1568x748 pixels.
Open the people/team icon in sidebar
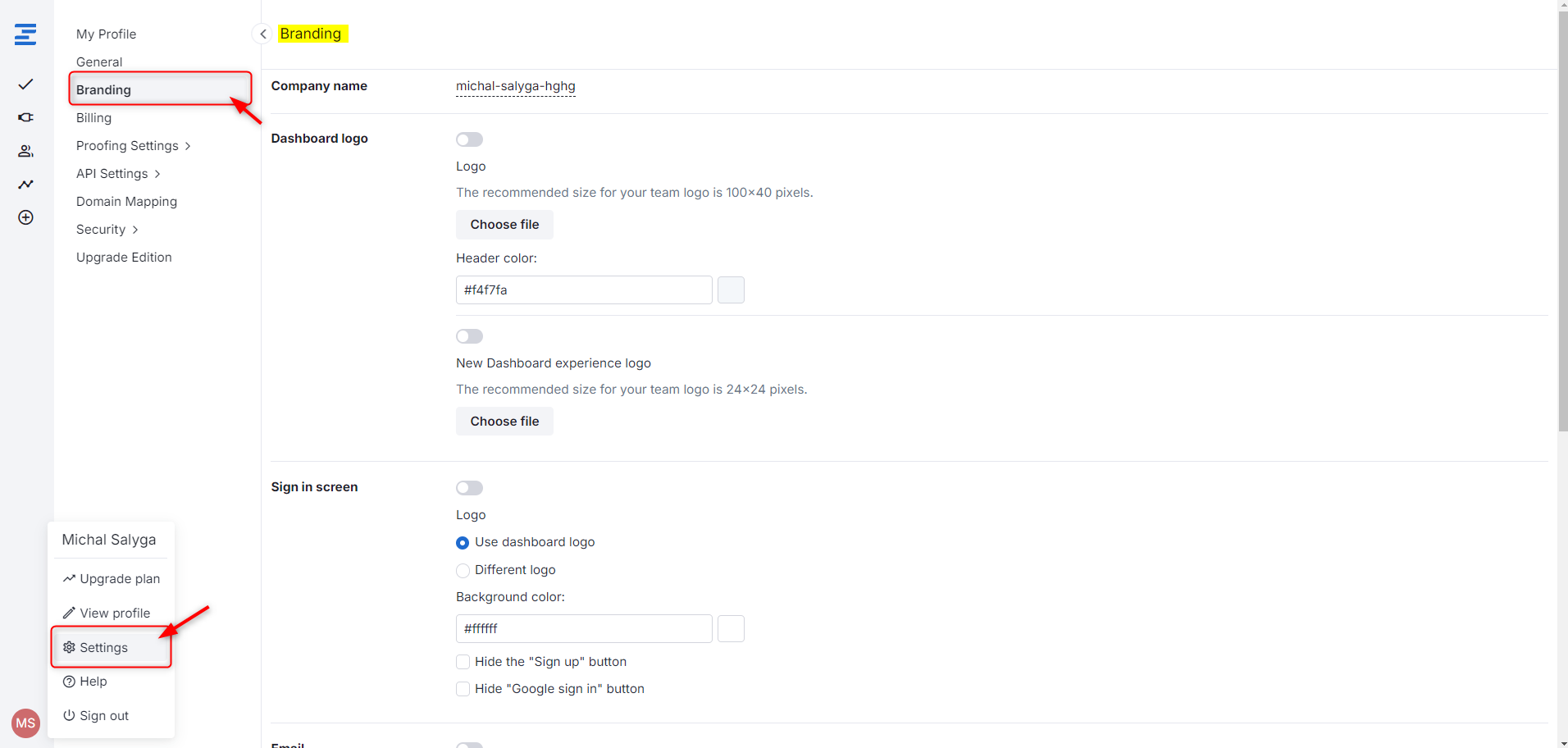pos(25,151)
